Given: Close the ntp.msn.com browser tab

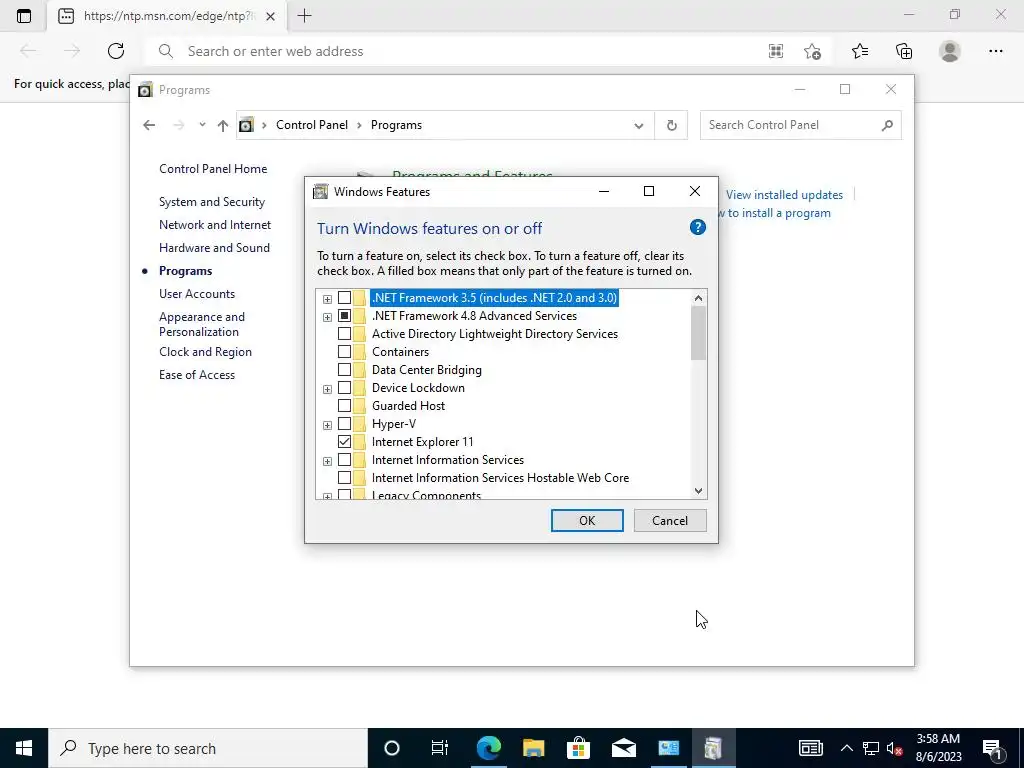Looking at the screenshot, I should coord(270,16).
